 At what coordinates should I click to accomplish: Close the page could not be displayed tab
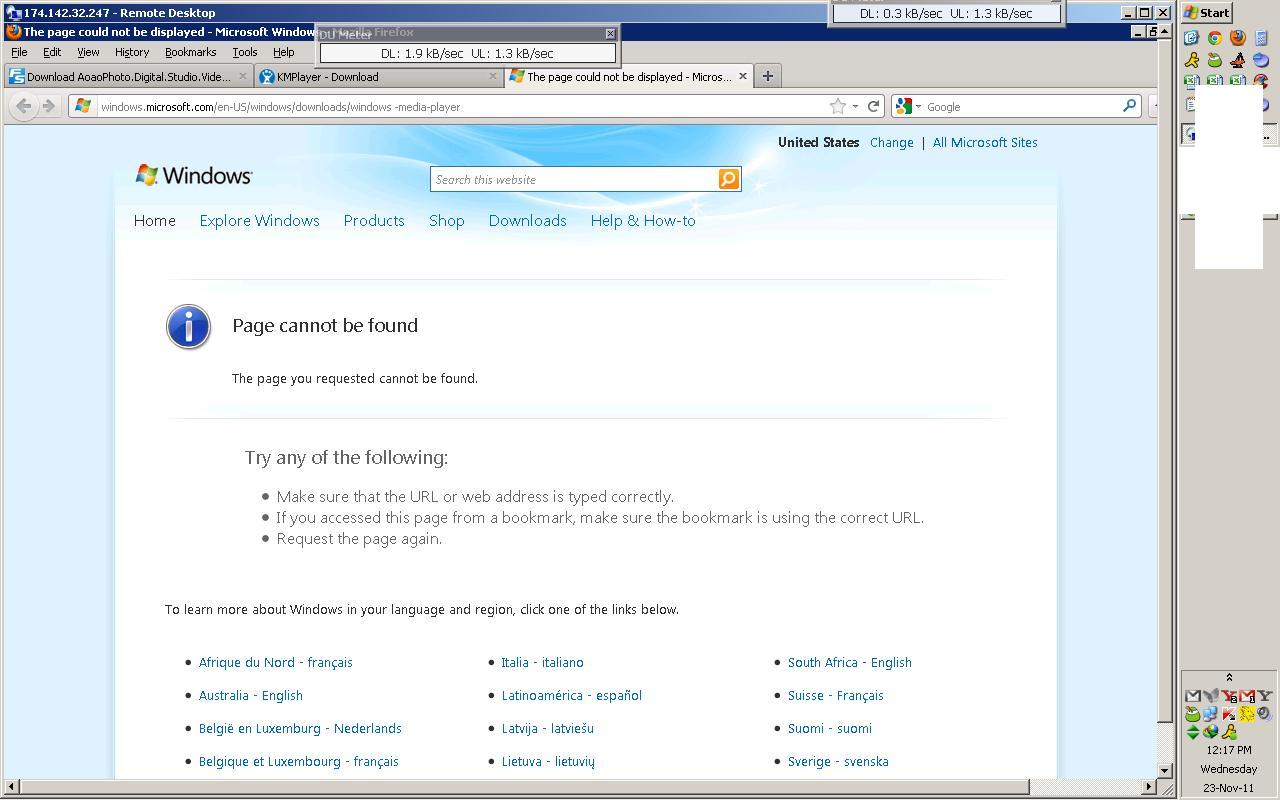pos(743,76)
